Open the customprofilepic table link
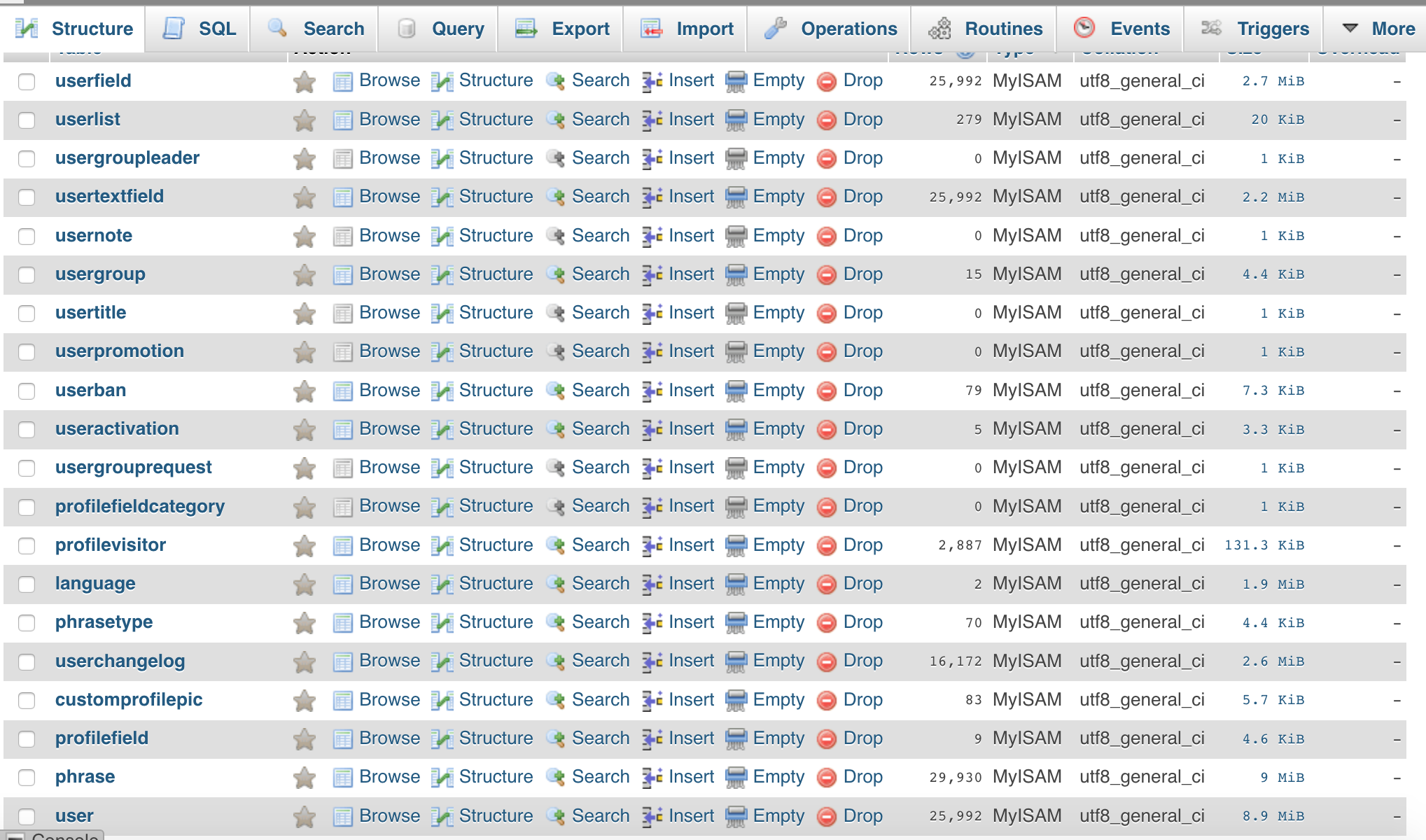This screenshot has width=1426, height=840. tap(129, 699)
